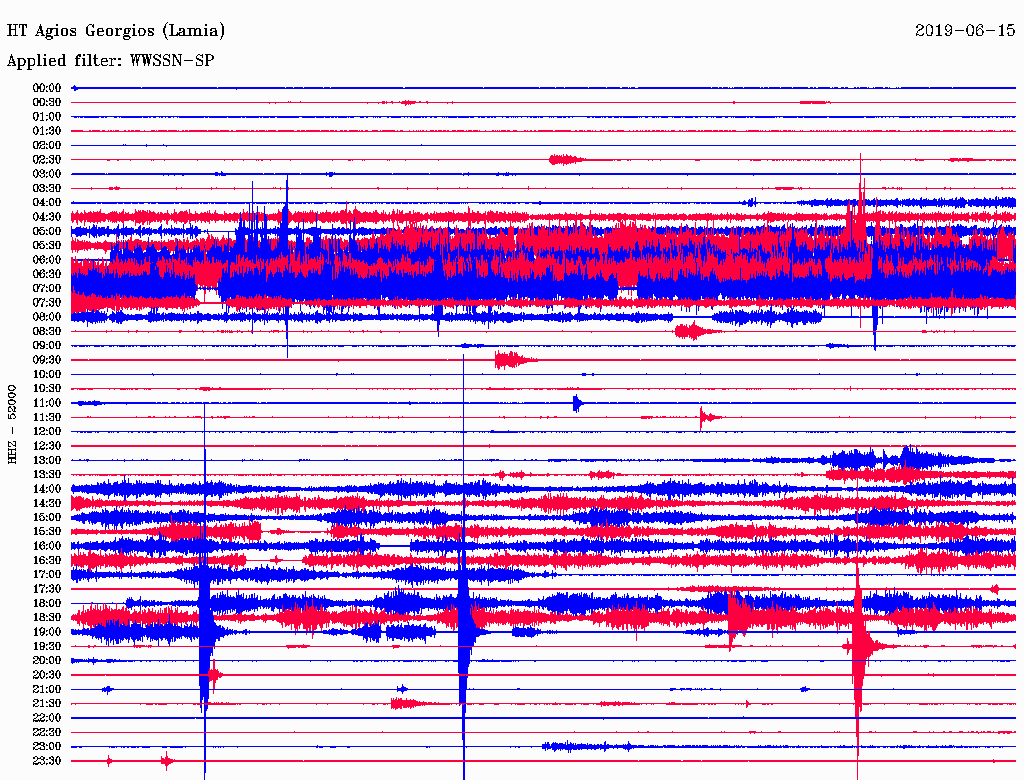Select the 11:30 time label
1024x780 pixels.
(x=47, y=417)
